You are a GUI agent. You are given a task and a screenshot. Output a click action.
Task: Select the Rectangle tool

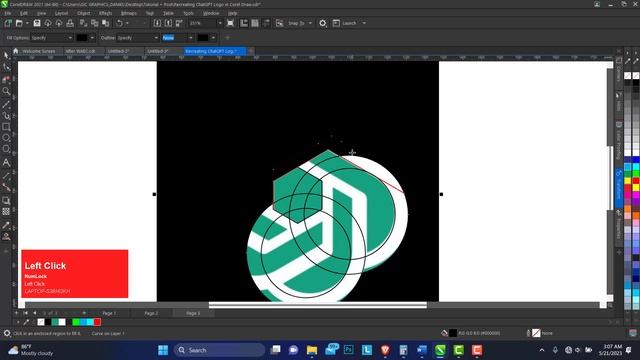(x=6, y=127)
